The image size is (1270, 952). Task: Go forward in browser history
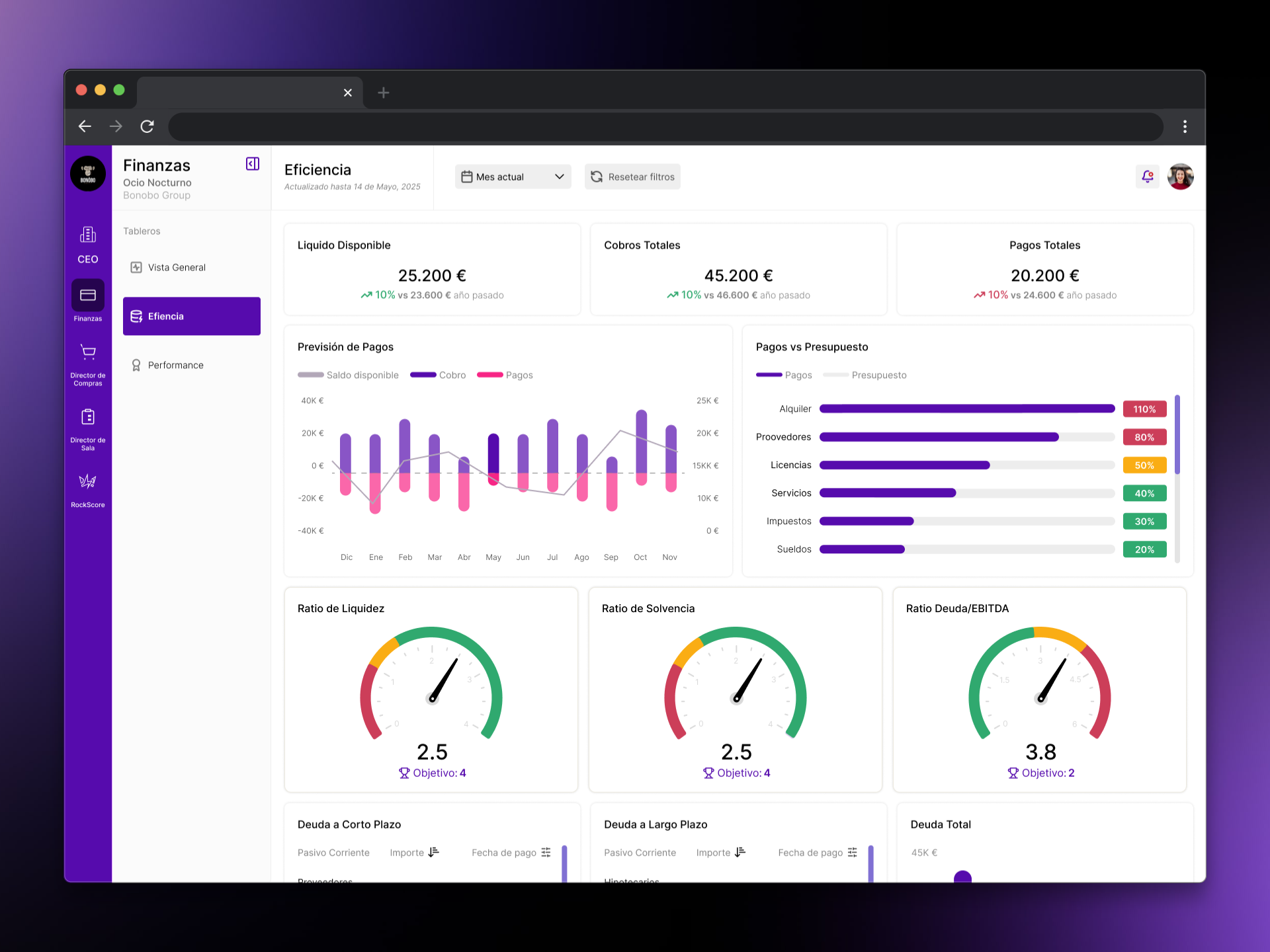pos(116,126)
